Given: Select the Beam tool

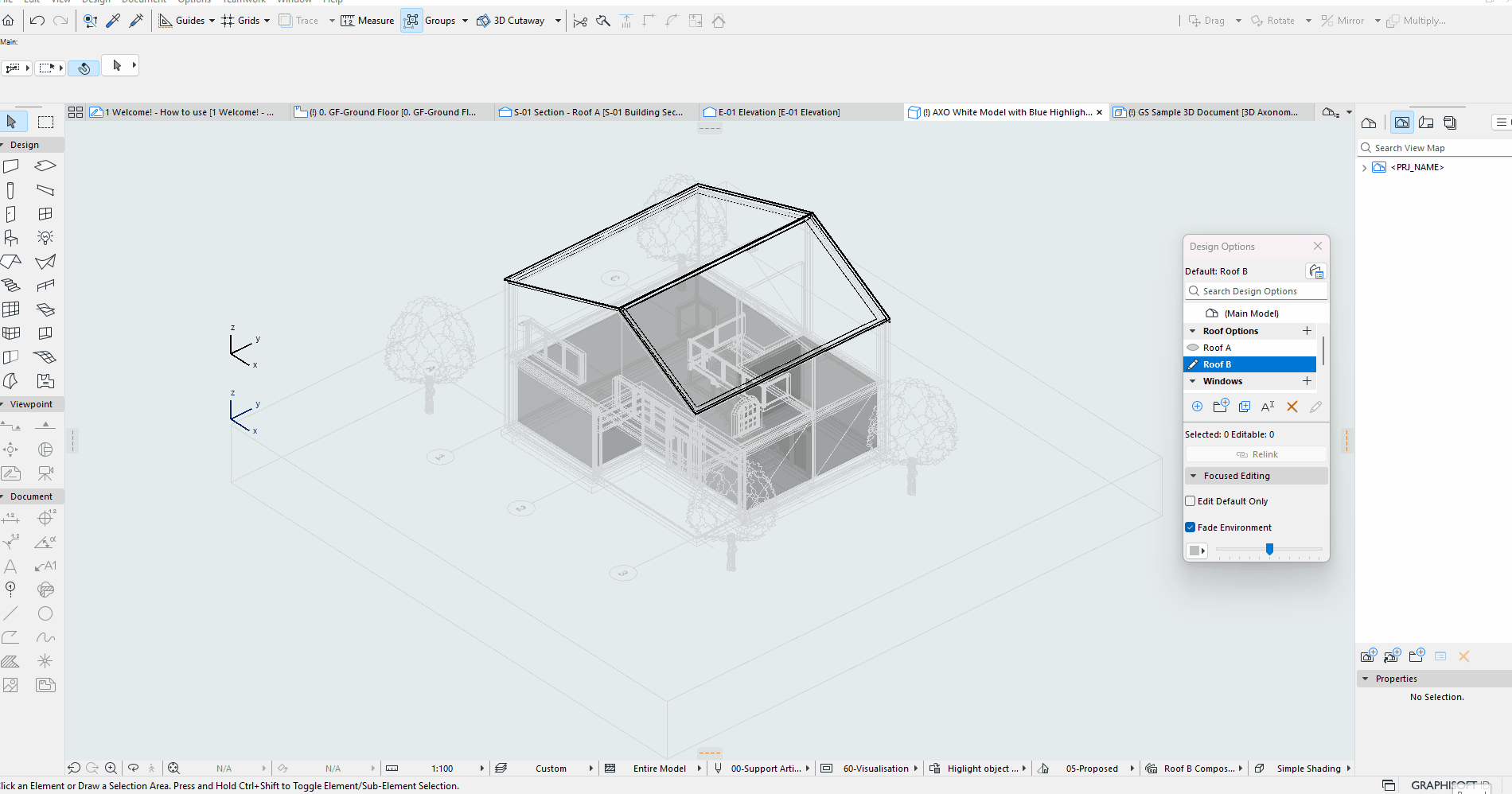Looking at the screenshot, I should point(45,190).
